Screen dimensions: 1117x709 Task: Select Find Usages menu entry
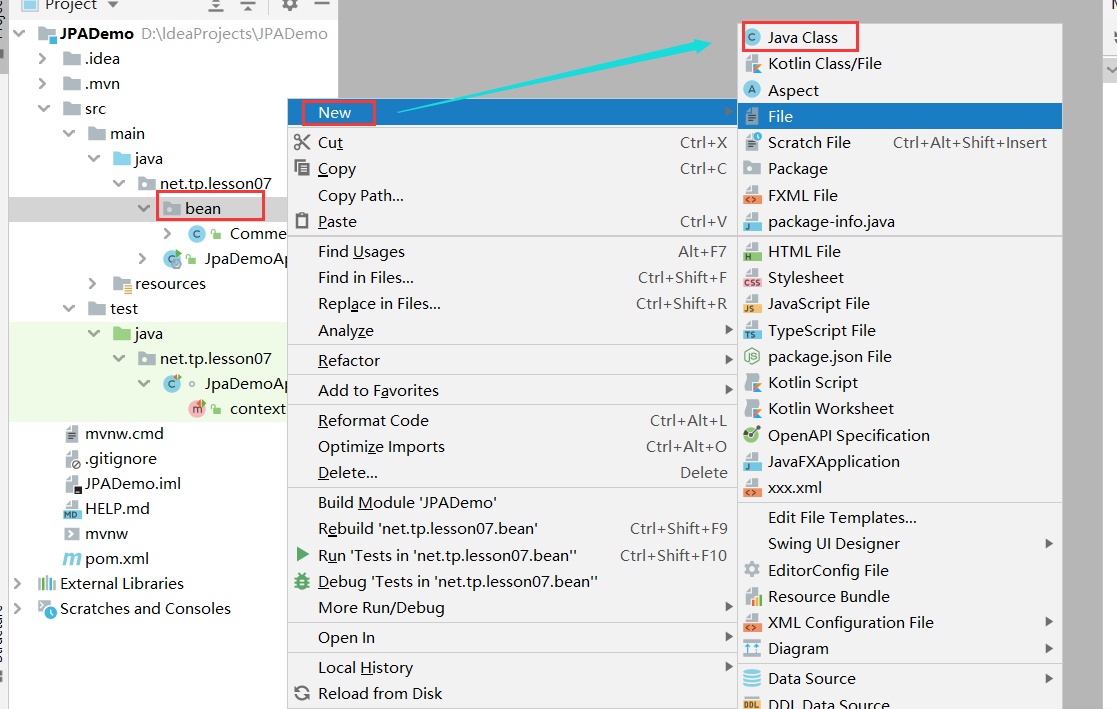(x=511, y=252)
